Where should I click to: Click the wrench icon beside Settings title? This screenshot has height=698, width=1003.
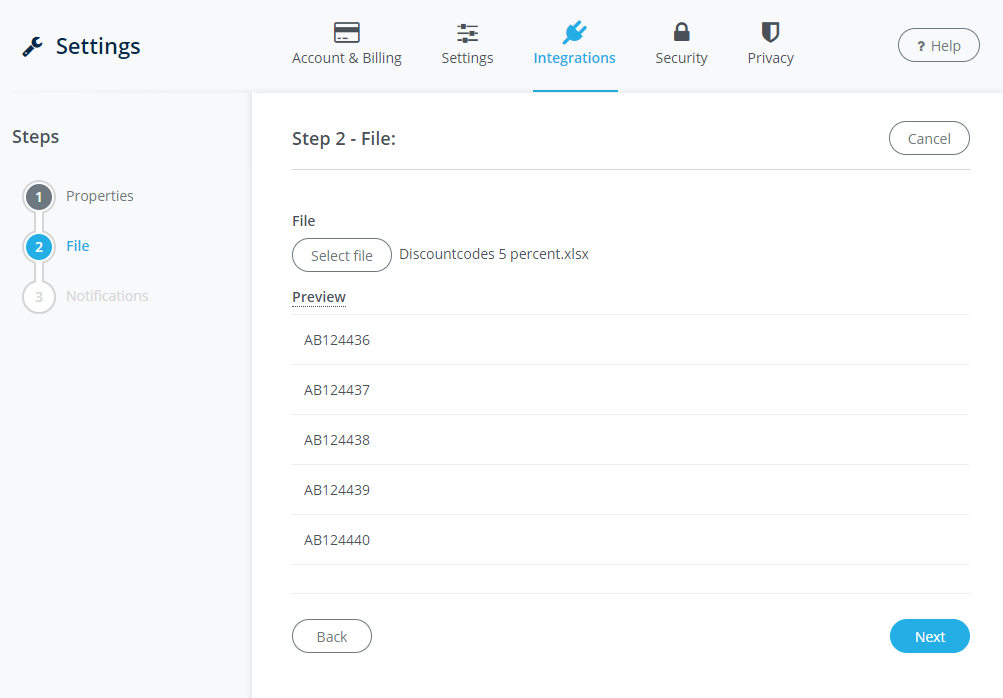31,45
